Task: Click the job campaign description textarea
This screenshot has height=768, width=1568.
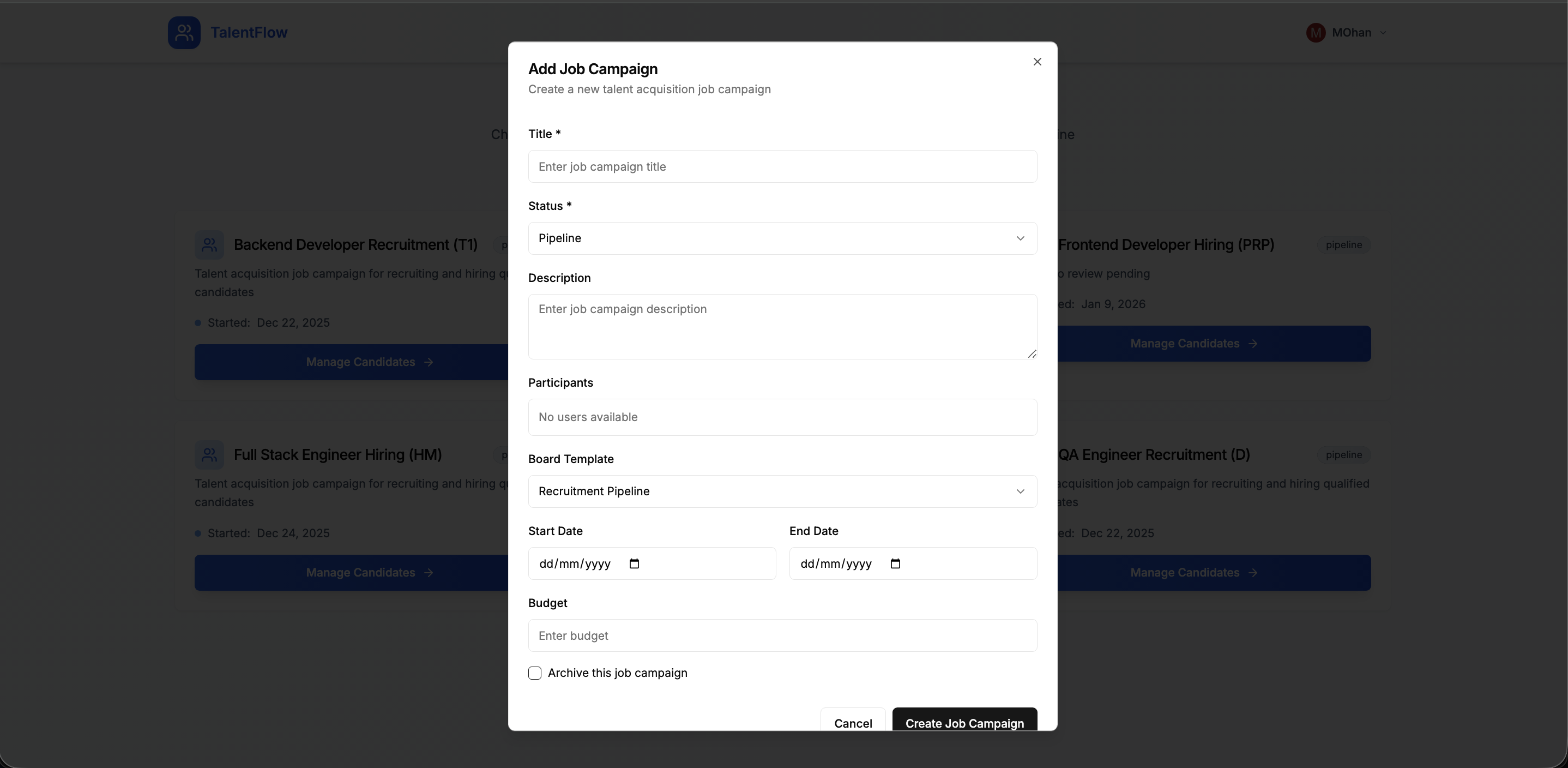Action: click(x=782, y=326)
